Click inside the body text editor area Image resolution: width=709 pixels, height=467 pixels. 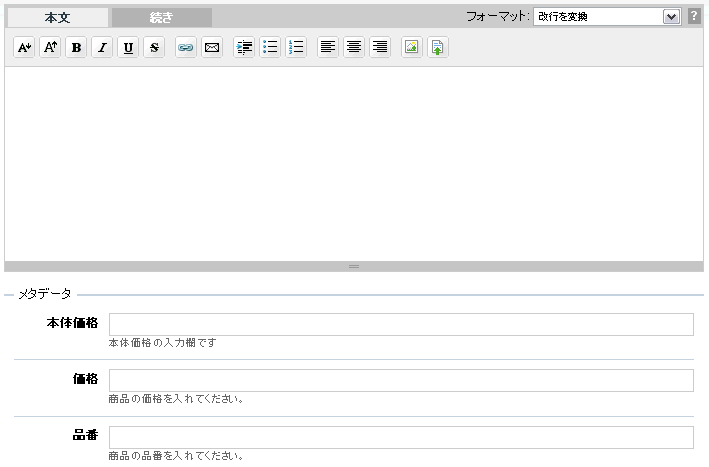pyautogui.click(x=354, y=164)
